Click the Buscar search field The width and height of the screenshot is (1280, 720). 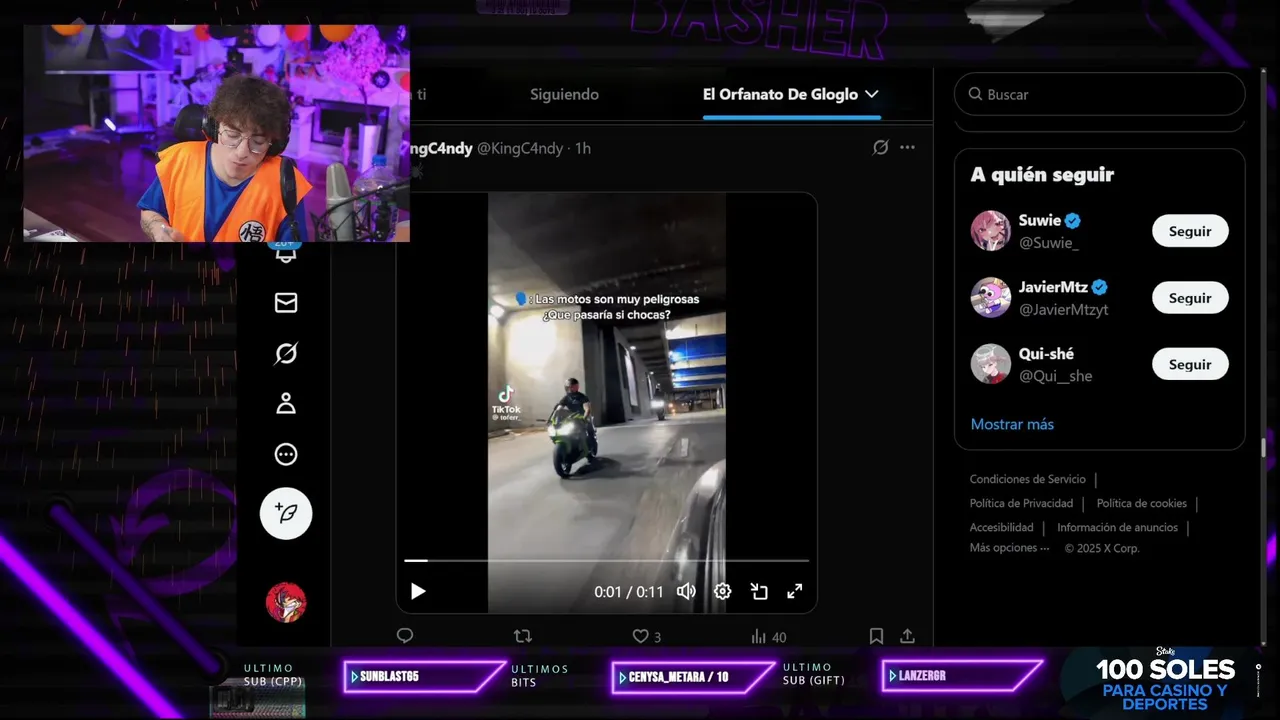(1099, 94)
